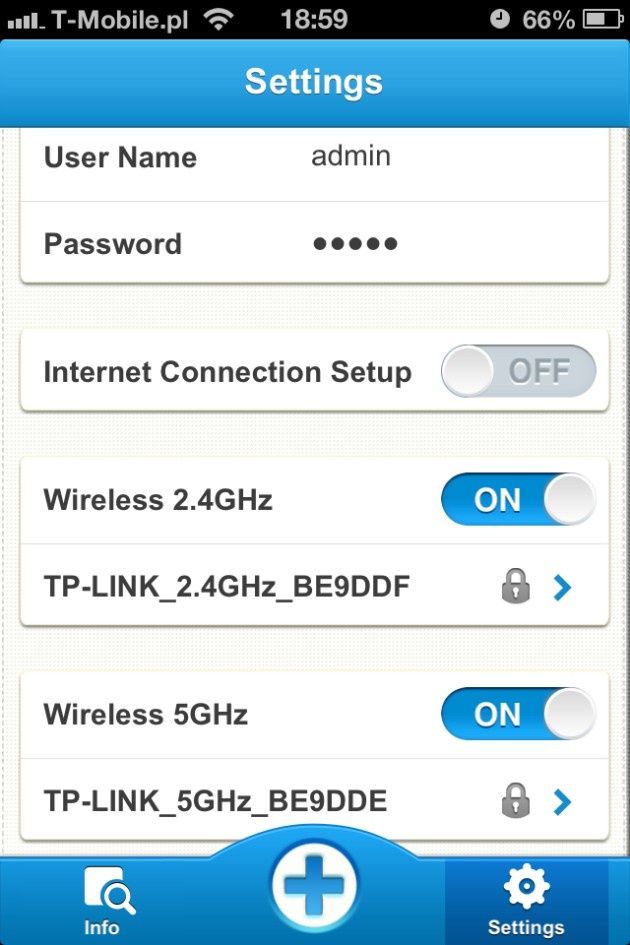This screenshot has height=945, width=630.
Task: Turn off Wireless 2.4GHz switch
Action: point(518,499)
